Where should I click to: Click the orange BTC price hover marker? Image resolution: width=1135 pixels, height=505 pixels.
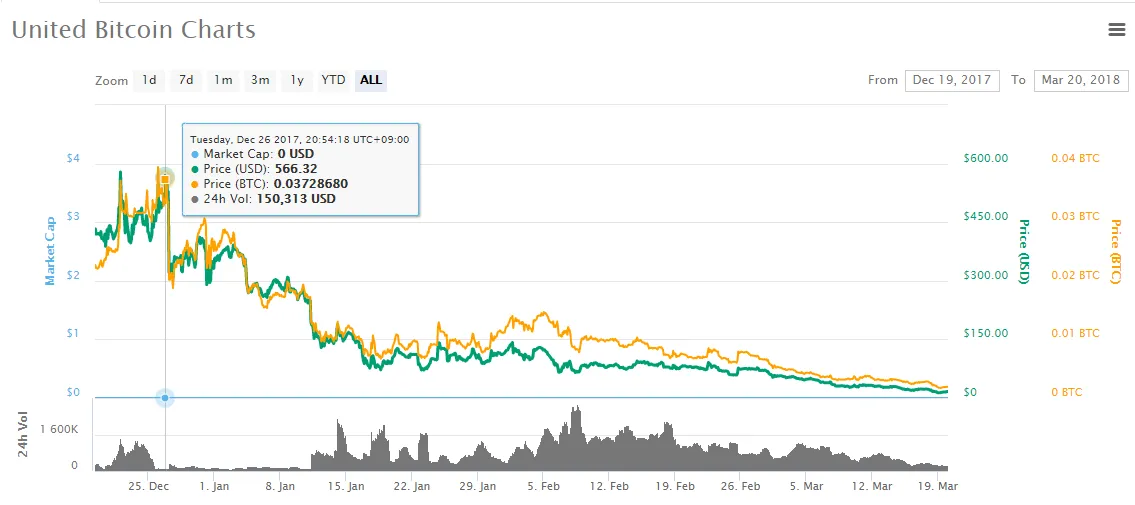pos(165,179)
